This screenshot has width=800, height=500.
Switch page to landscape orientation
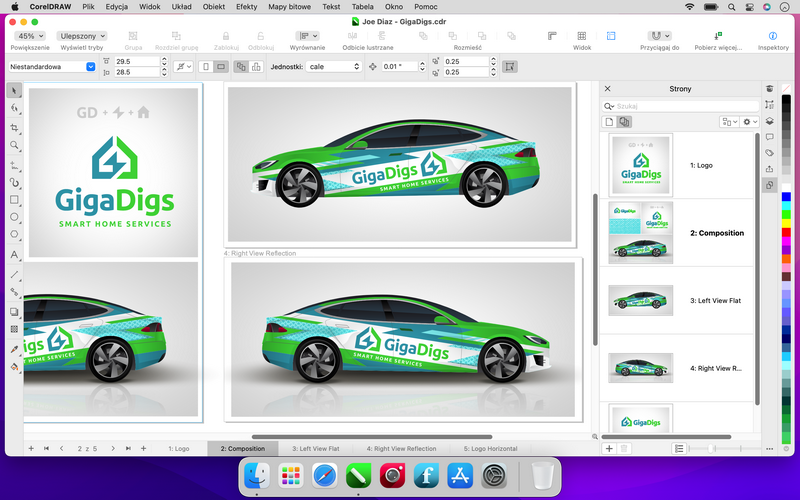[222, 66]
